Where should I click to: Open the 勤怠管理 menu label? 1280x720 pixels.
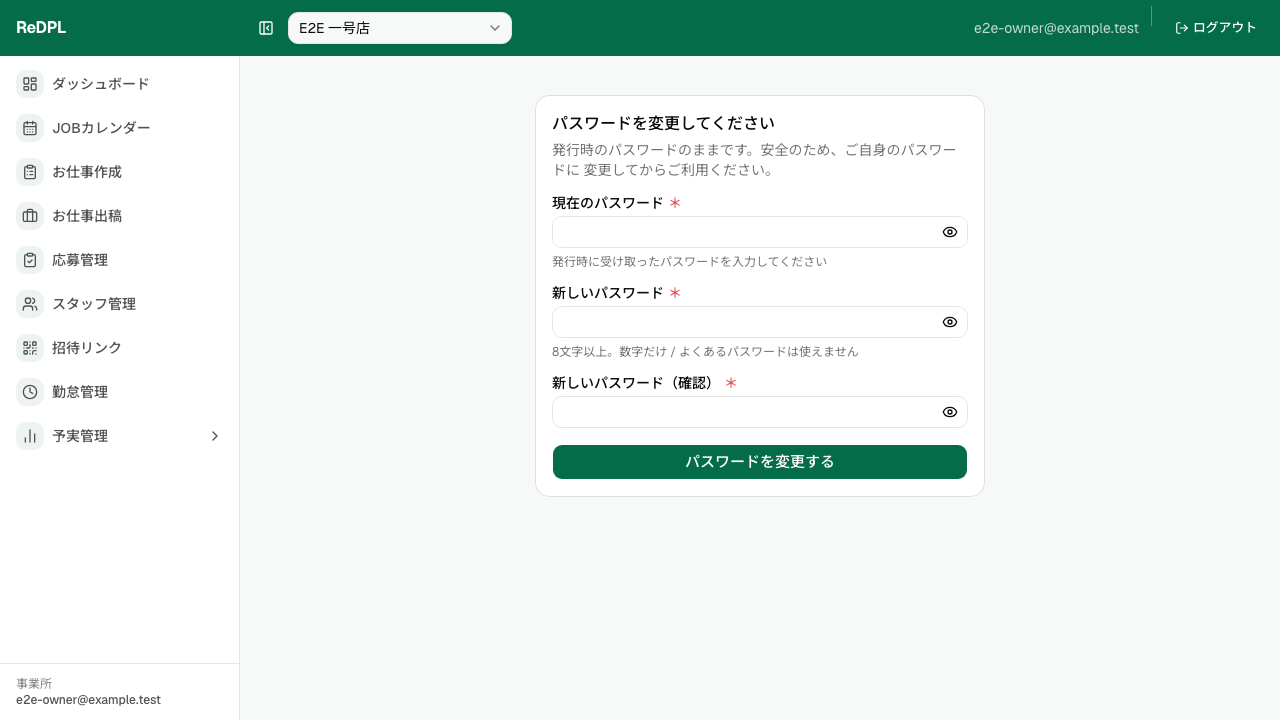[80, 392]
